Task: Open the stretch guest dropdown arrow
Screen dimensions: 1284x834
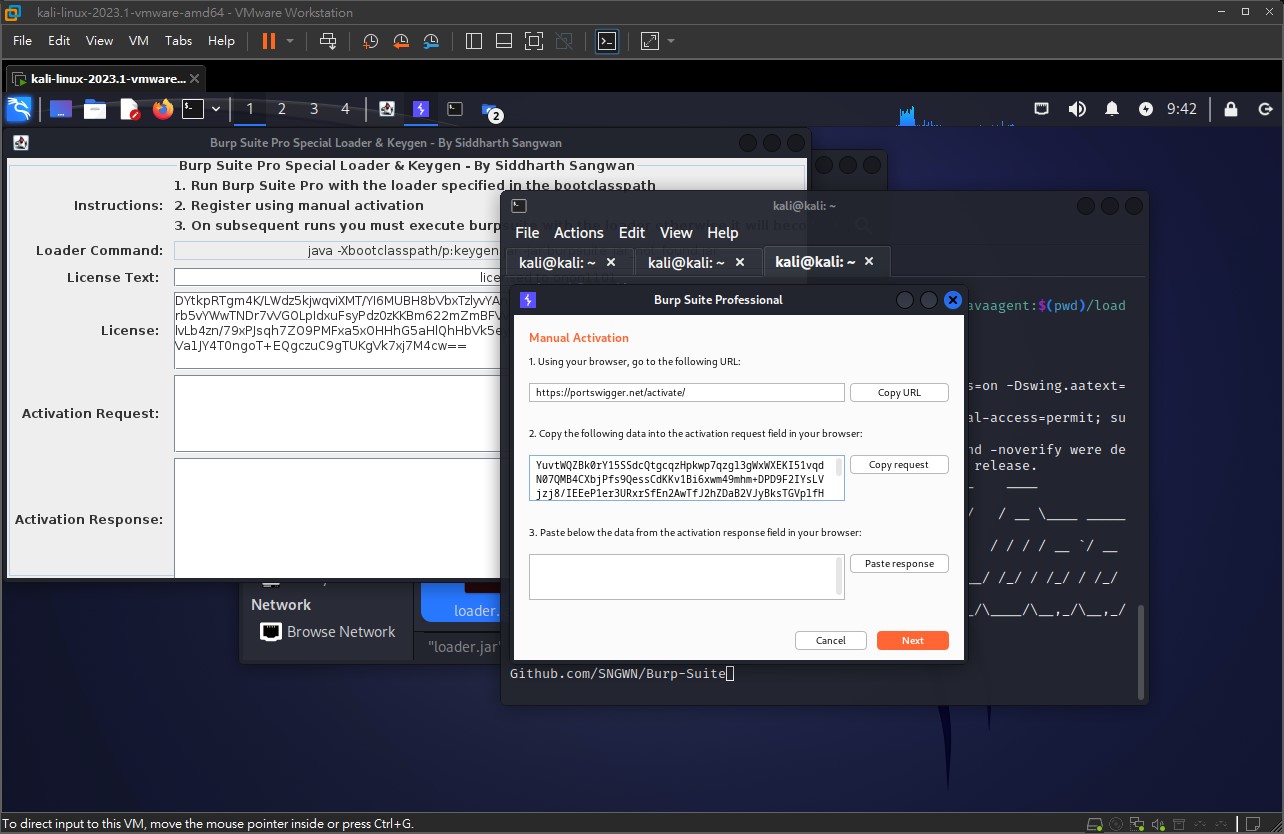Action: 671,41
